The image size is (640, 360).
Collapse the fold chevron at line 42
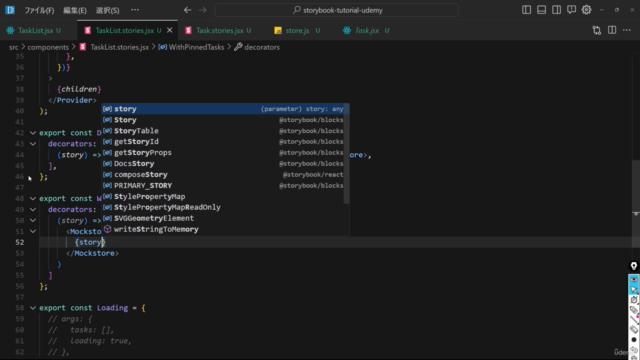click(33, 133)
